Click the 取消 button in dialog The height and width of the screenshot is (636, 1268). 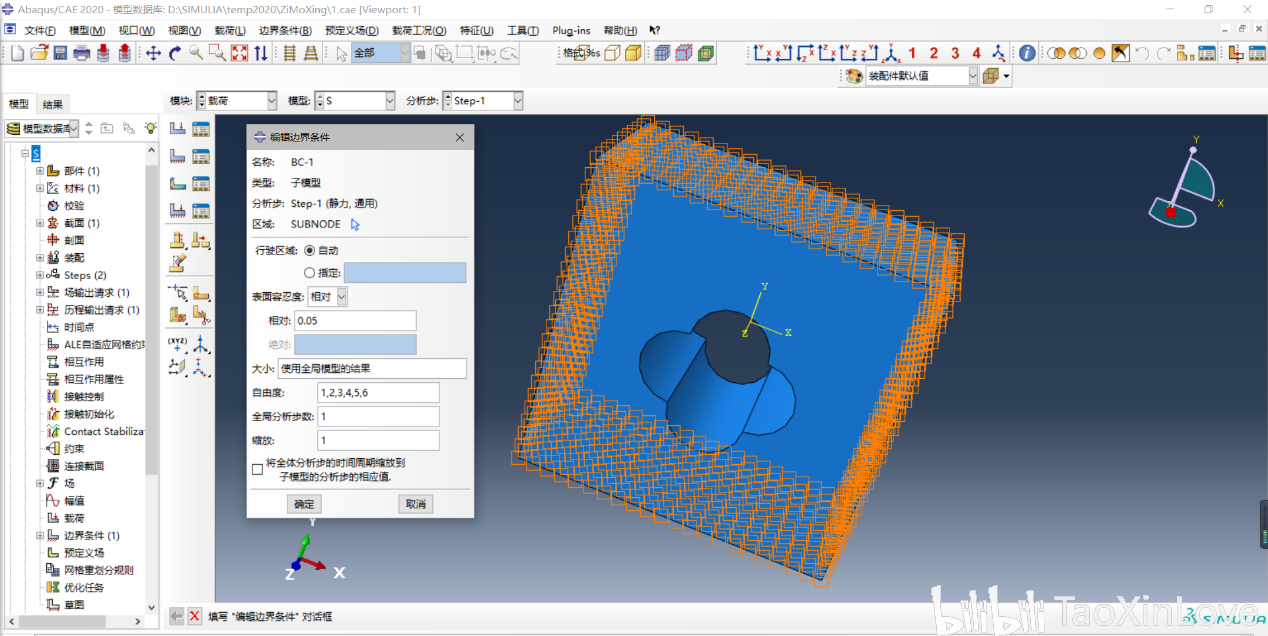(x=416, y=504)
